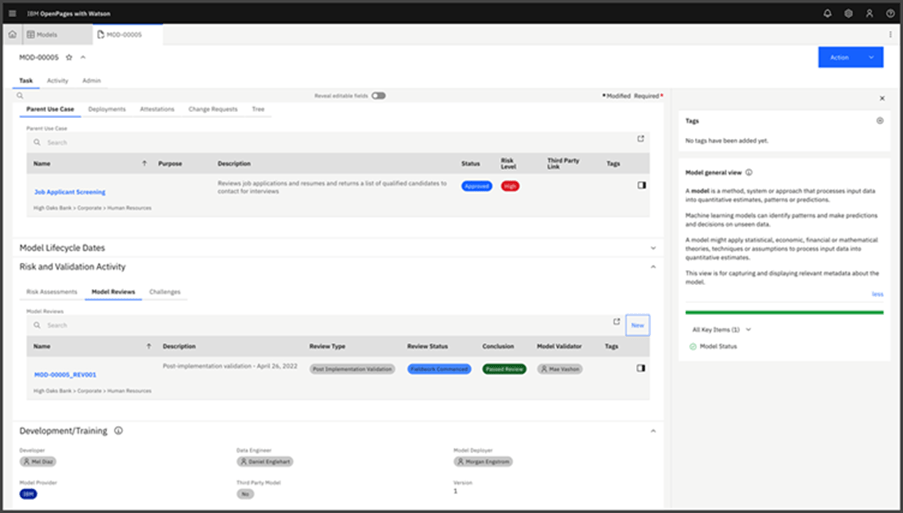This screenshot has height=513, width=903.
Task: Open the MOD-00005_REV001 review link
Action: [x=65, y=375]
